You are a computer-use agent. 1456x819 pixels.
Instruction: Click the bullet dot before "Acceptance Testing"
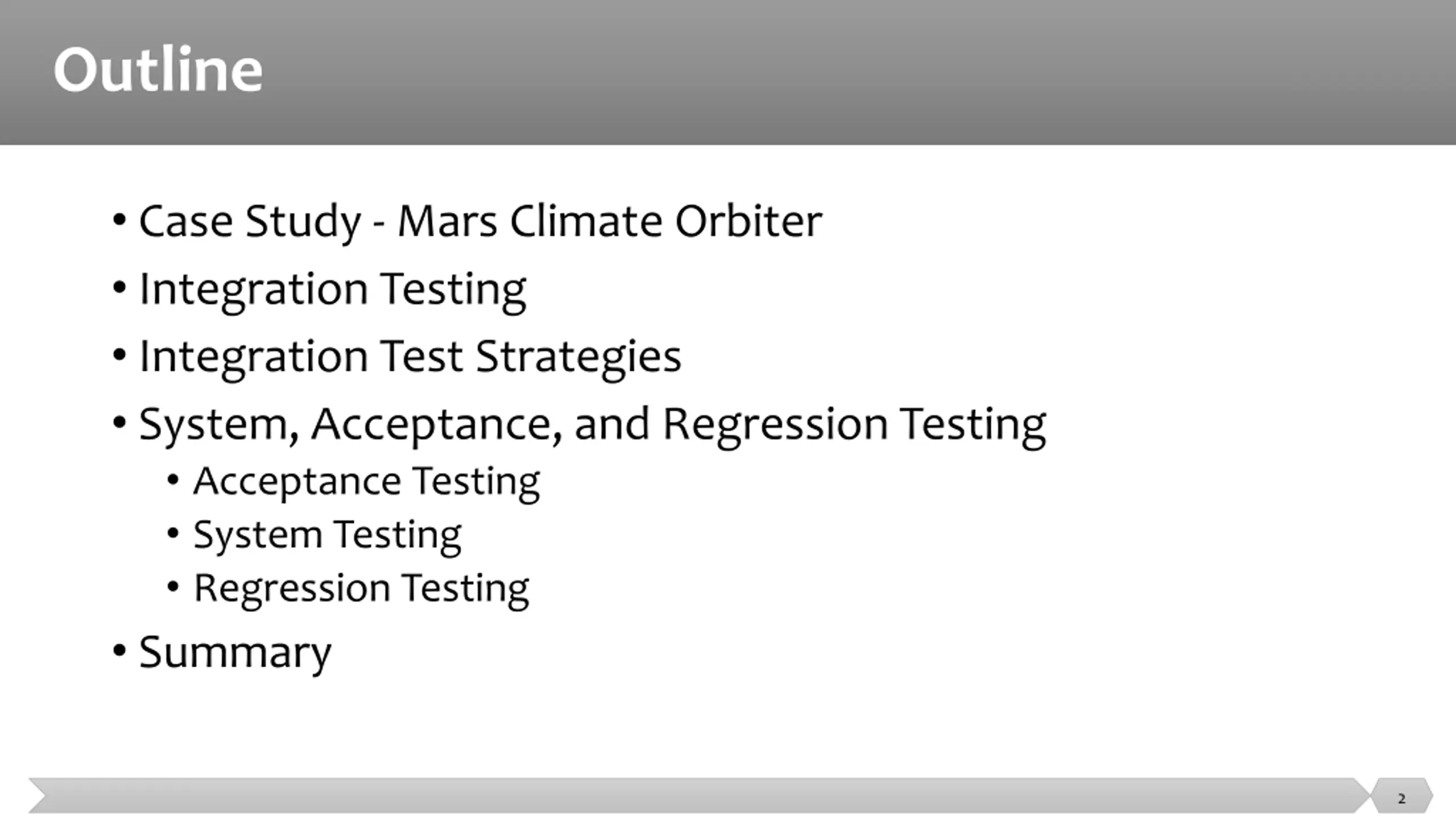coord(173,480)
